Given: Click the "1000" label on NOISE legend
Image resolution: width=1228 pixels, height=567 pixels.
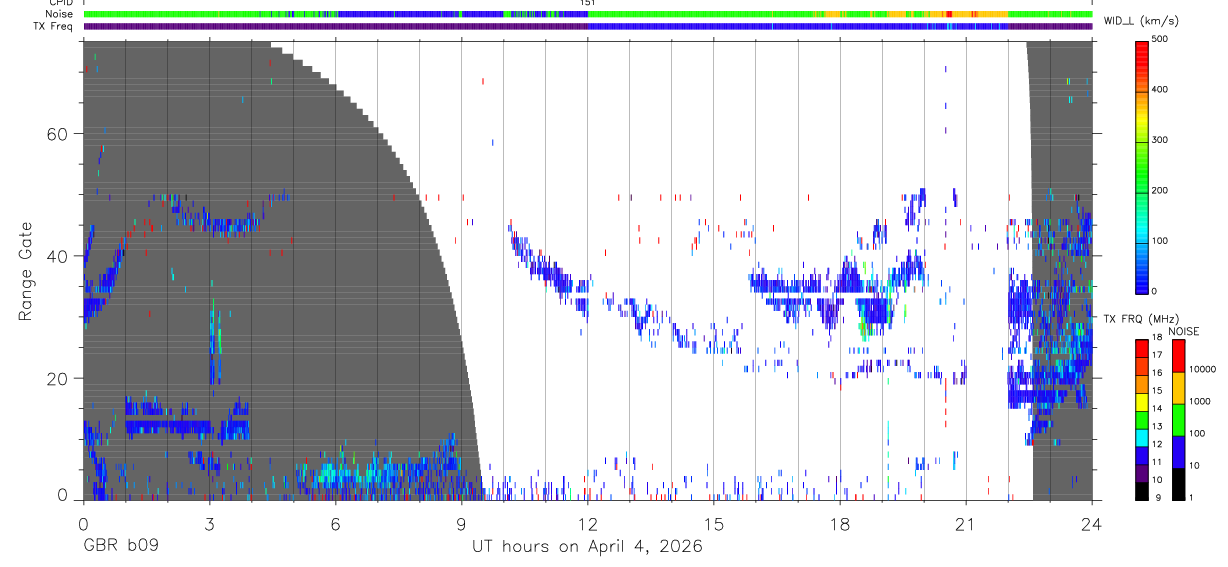Looking at the screenshot, I should (x=1202, y=401).
